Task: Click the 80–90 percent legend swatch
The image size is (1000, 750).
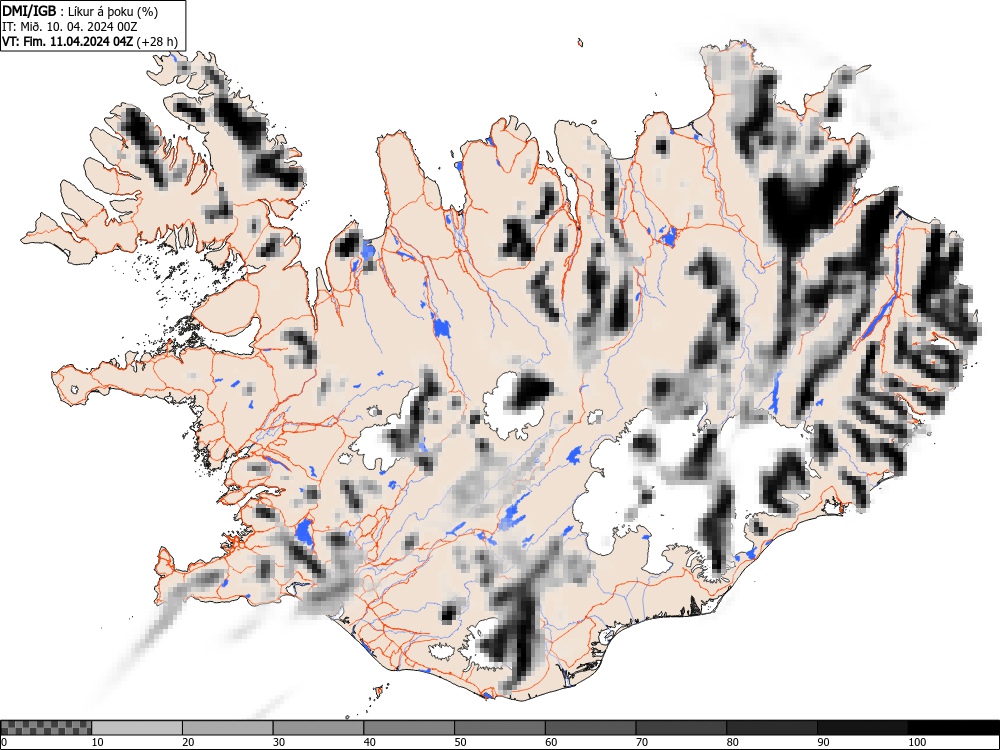Action: 772,728
